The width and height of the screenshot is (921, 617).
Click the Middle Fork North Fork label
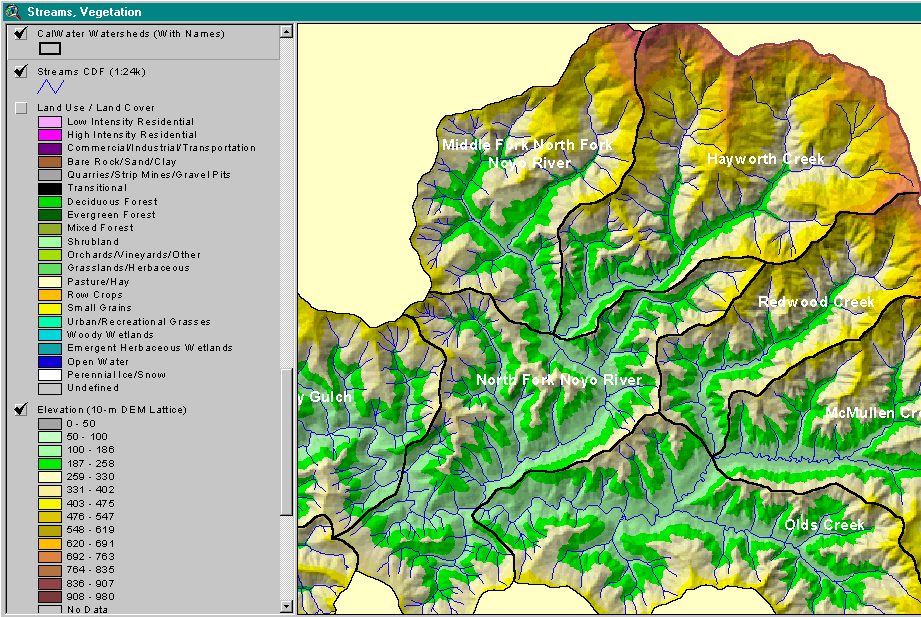click(527, 145)
